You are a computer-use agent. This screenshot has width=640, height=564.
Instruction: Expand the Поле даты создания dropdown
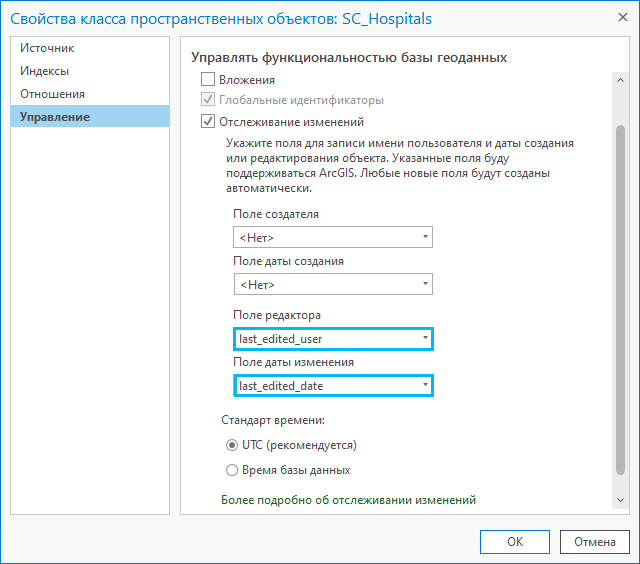(x=333, y=284)
